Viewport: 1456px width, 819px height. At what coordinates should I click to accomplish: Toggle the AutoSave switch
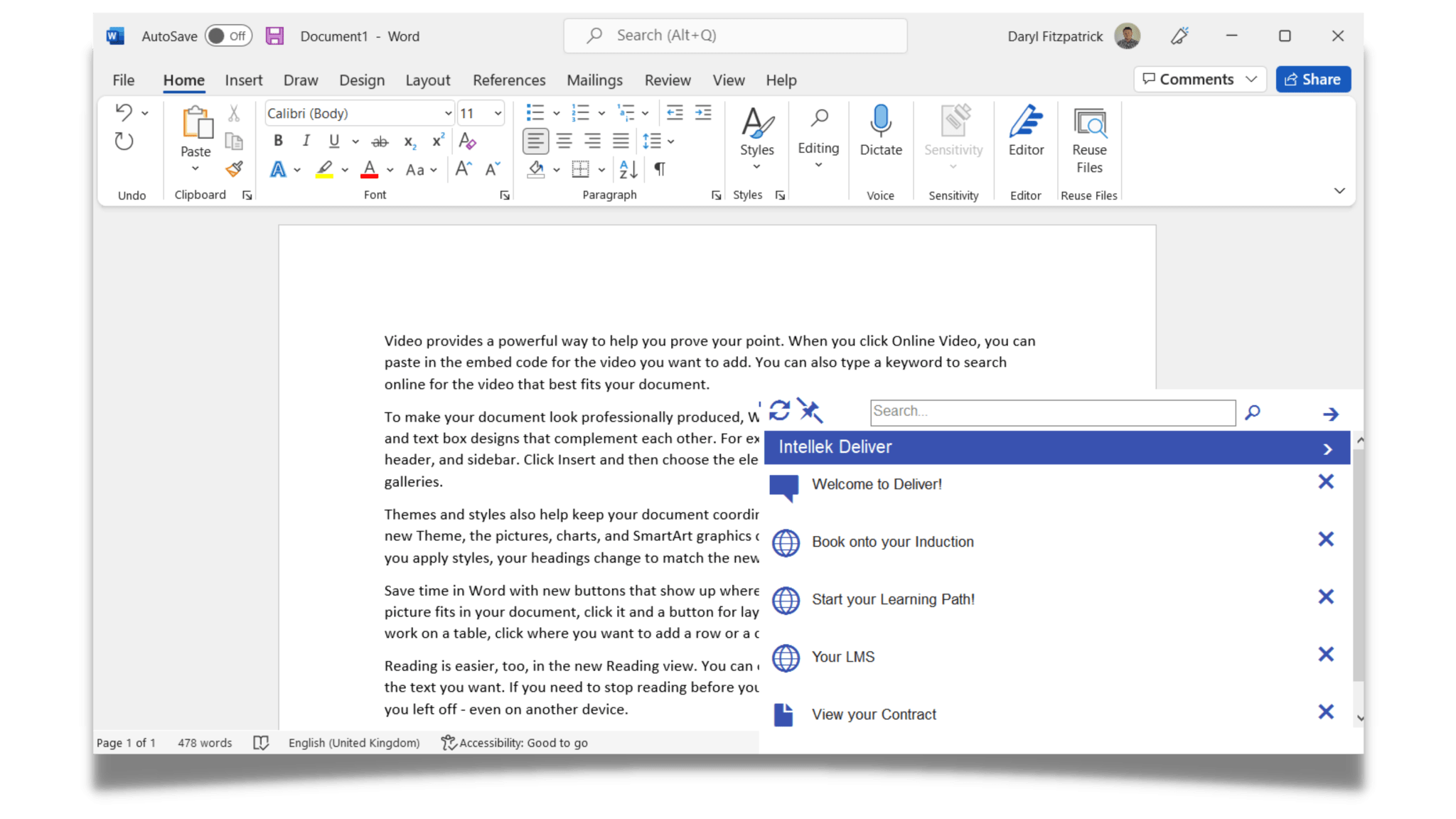click(228, 36)
